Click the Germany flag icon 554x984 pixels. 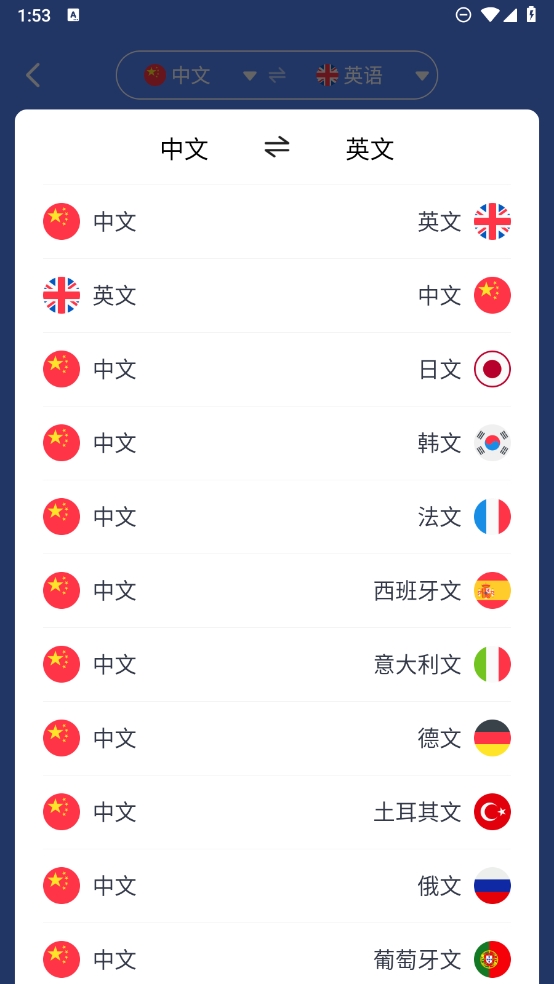[492, 738]
